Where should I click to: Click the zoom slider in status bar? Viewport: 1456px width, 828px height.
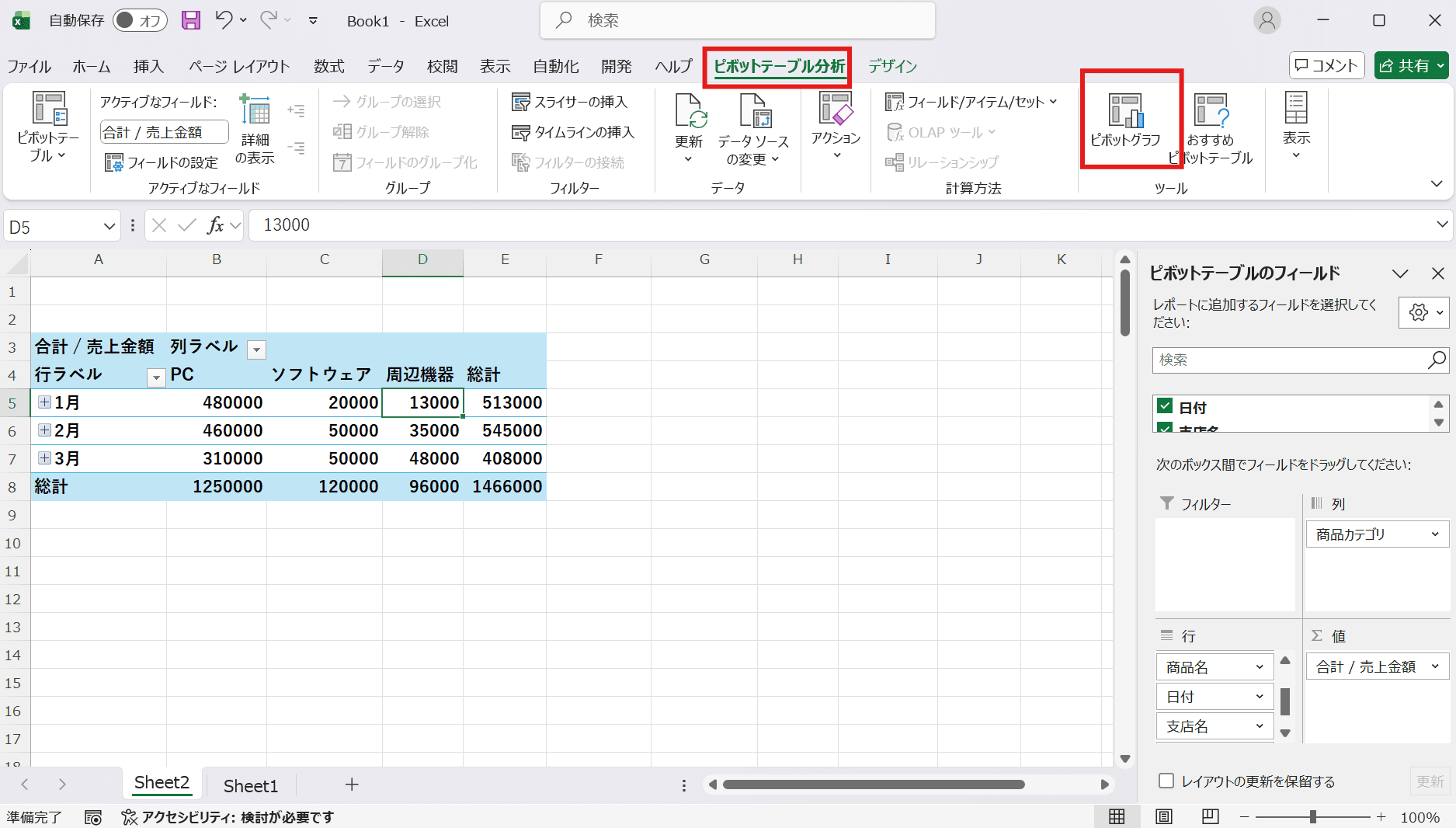(x=1312, y=816)
